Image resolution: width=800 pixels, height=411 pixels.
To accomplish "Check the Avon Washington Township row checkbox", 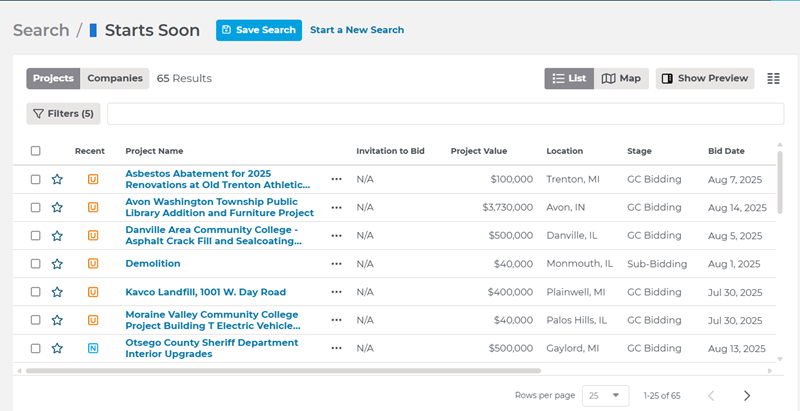I will click(x=35, y=208).
